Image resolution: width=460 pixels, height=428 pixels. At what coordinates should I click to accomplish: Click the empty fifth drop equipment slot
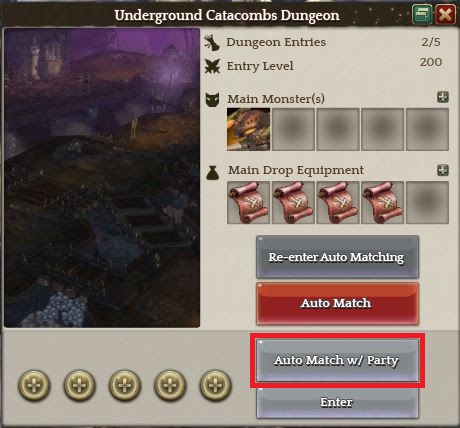pos(427,202)
